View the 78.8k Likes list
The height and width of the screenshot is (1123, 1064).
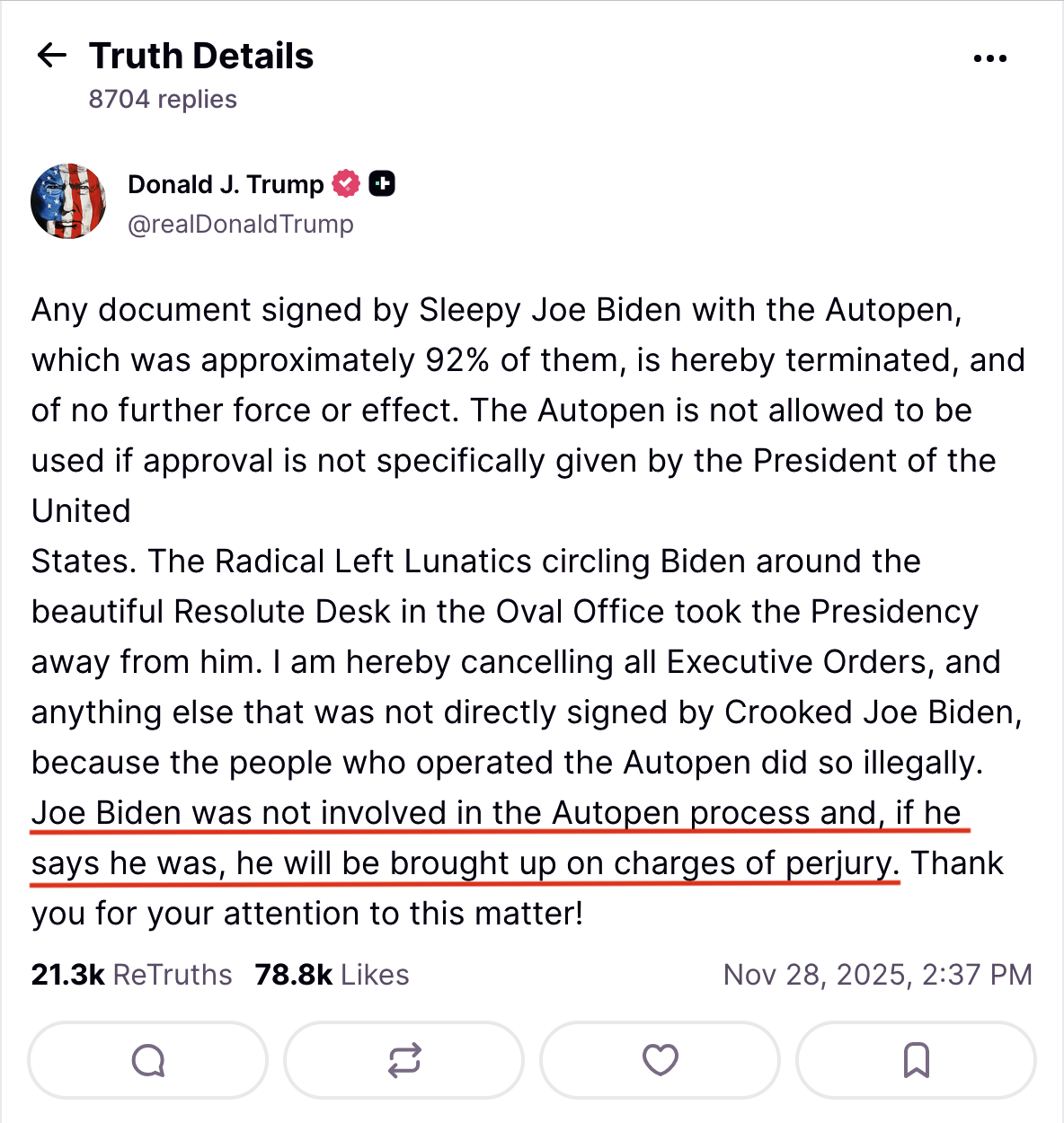(332, 975)
